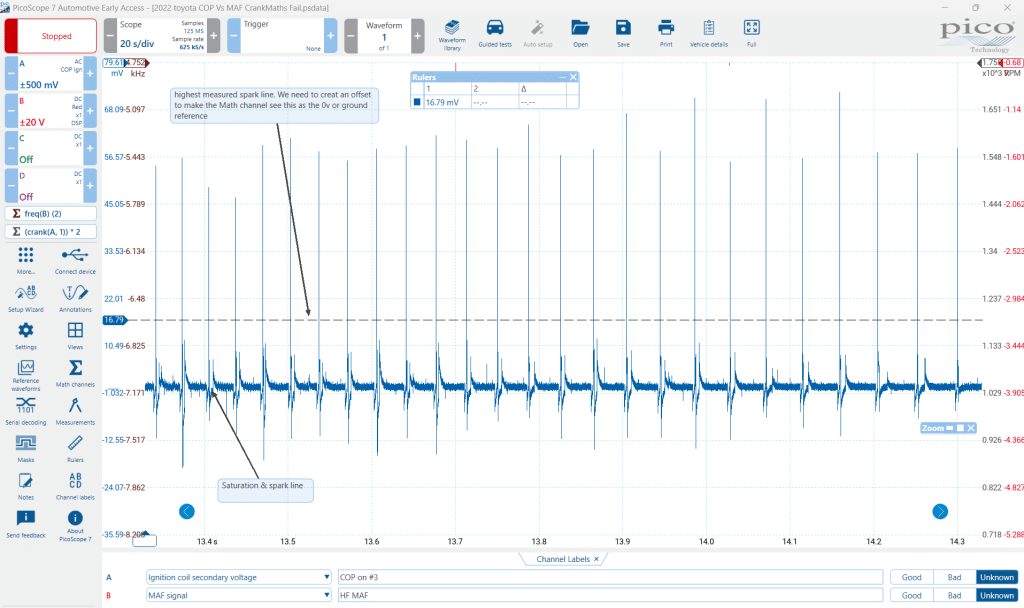Close the Channel Labels tab
This screenshot has height=608, width=1024.
596,559
